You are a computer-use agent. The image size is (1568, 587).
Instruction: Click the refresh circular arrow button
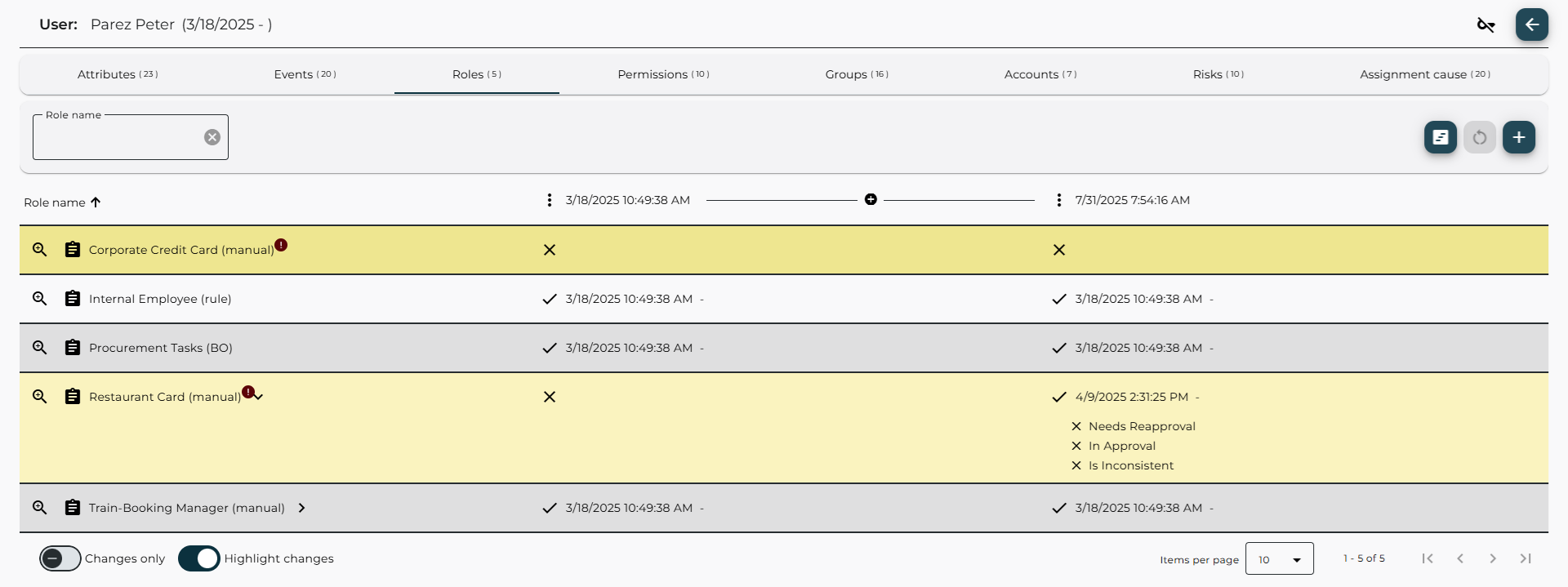[x=1479, y=137]
